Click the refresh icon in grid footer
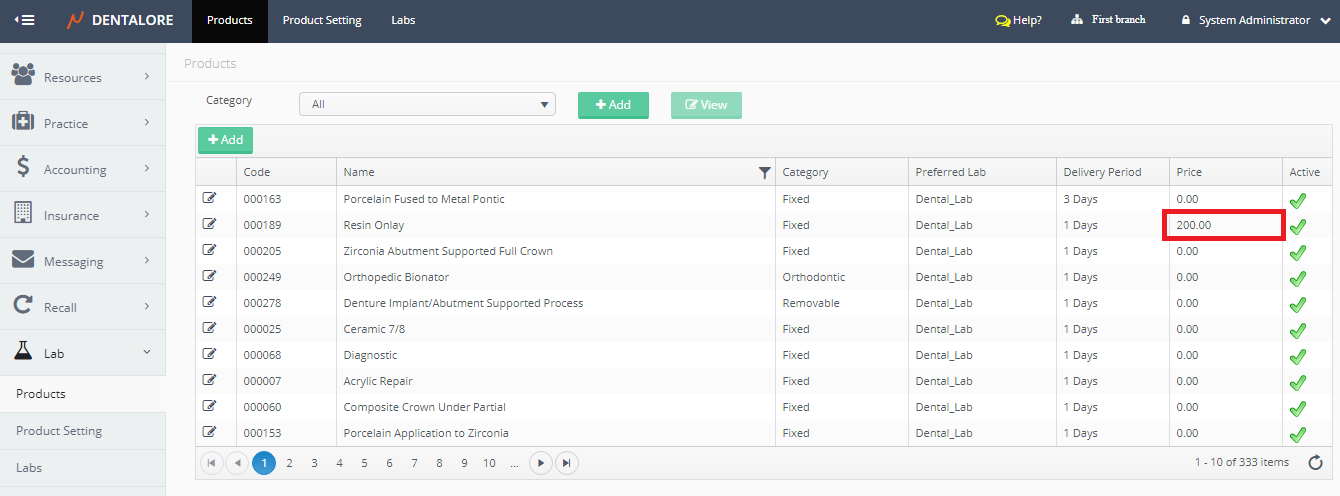1340x496 pixels. click(1316, 462)
